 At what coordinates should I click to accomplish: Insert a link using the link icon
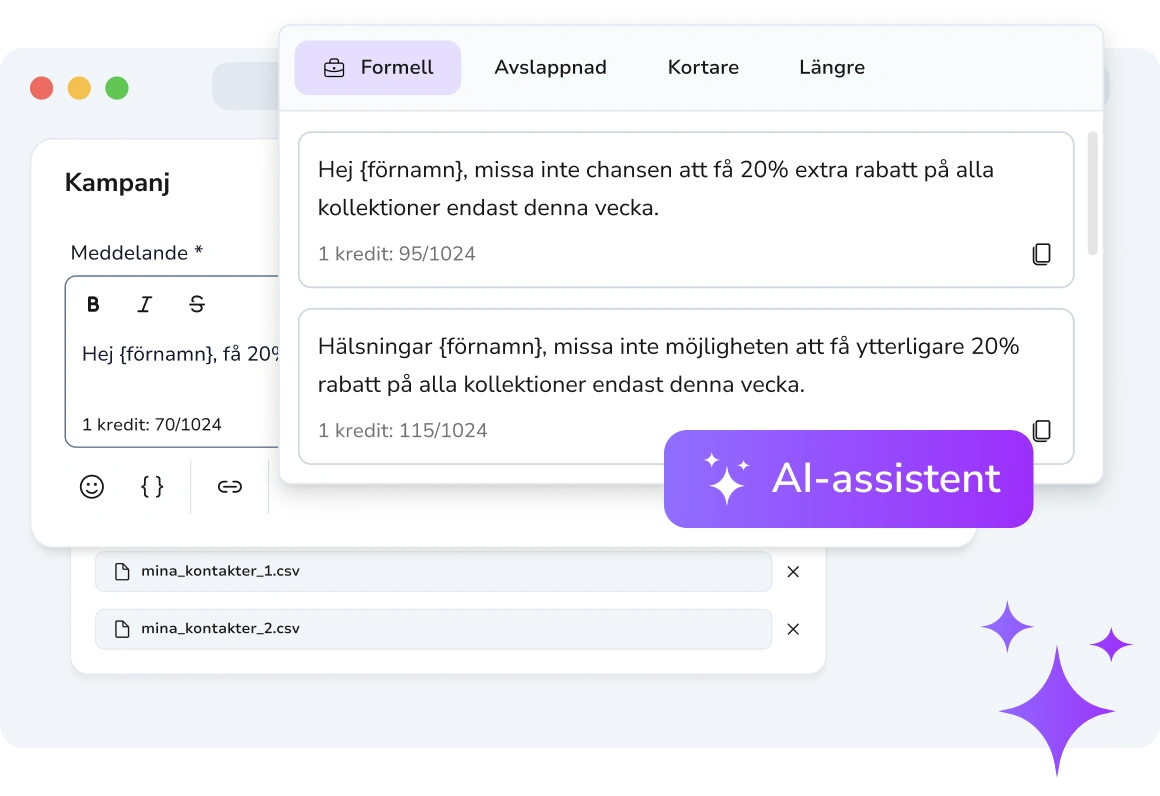pos(229,487)
